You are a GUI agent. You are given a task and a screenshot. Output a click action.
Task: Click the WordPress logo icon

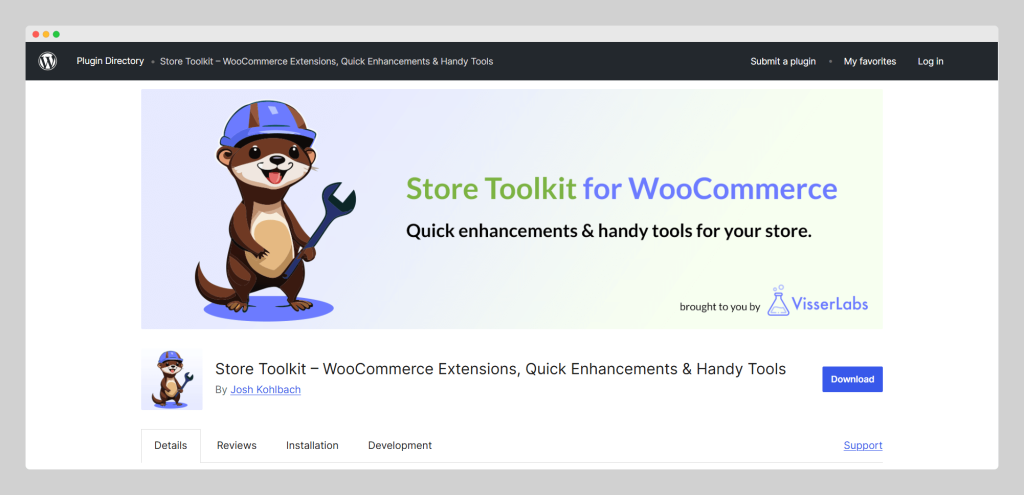point(48,61)
